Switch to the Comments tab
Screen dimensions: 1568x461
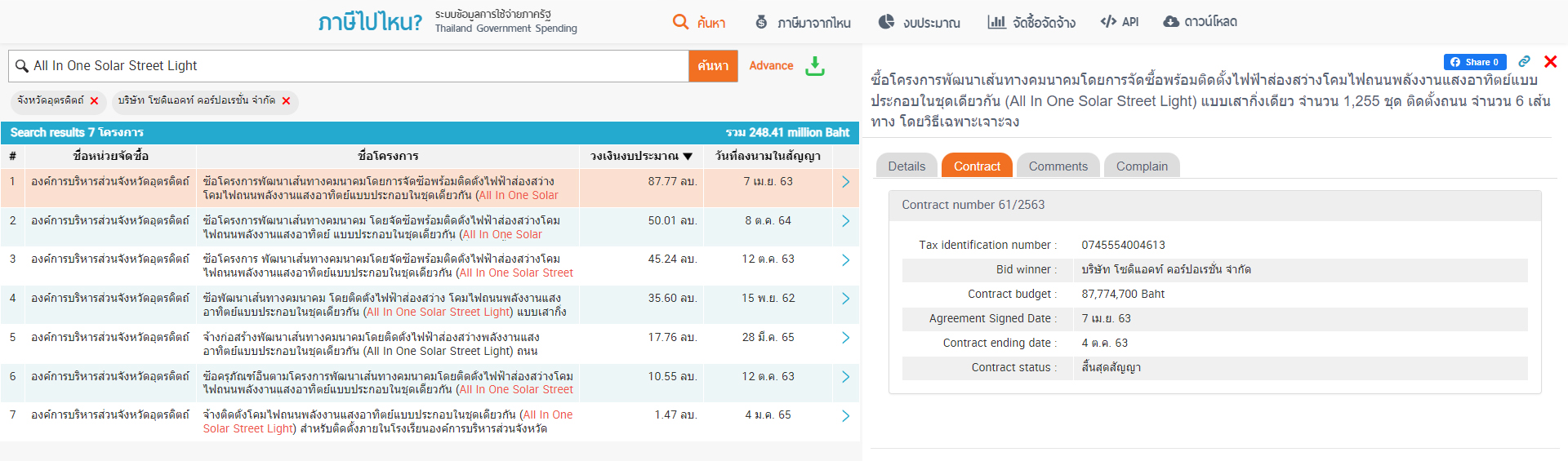coord(1058,166)
